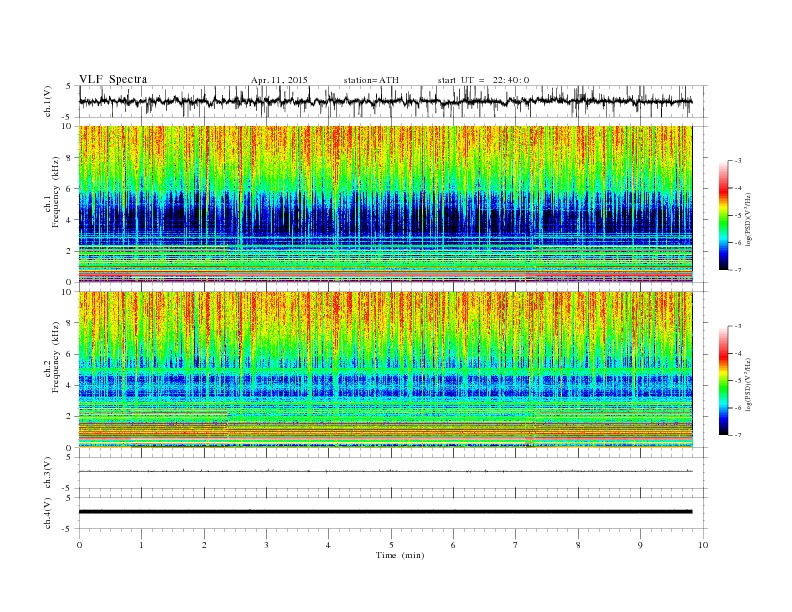Click time axis tick label "5"
This screenshot has width=792, height=612.
pos(391,545)
